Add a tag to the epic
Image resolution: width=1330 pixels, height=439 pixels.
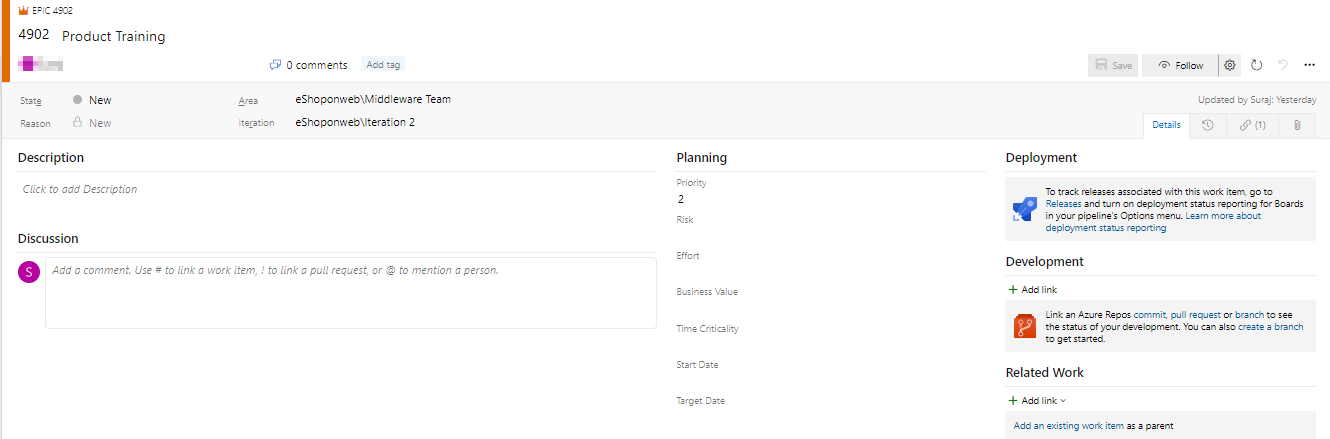click(x=383, y=65)
